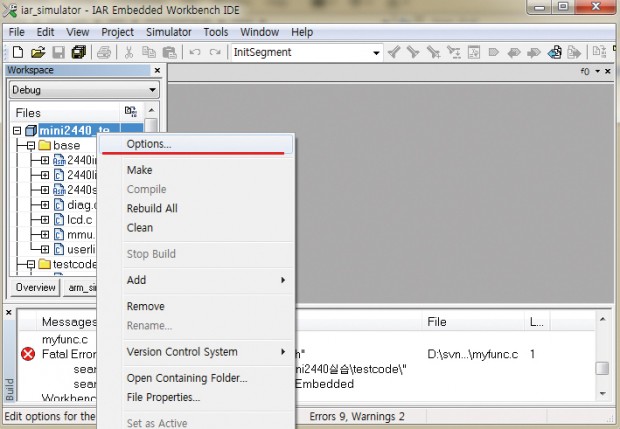The image size is (620, 429).
Task: Click the Toggle Bookmark toolbar icon
Action: 493,52
